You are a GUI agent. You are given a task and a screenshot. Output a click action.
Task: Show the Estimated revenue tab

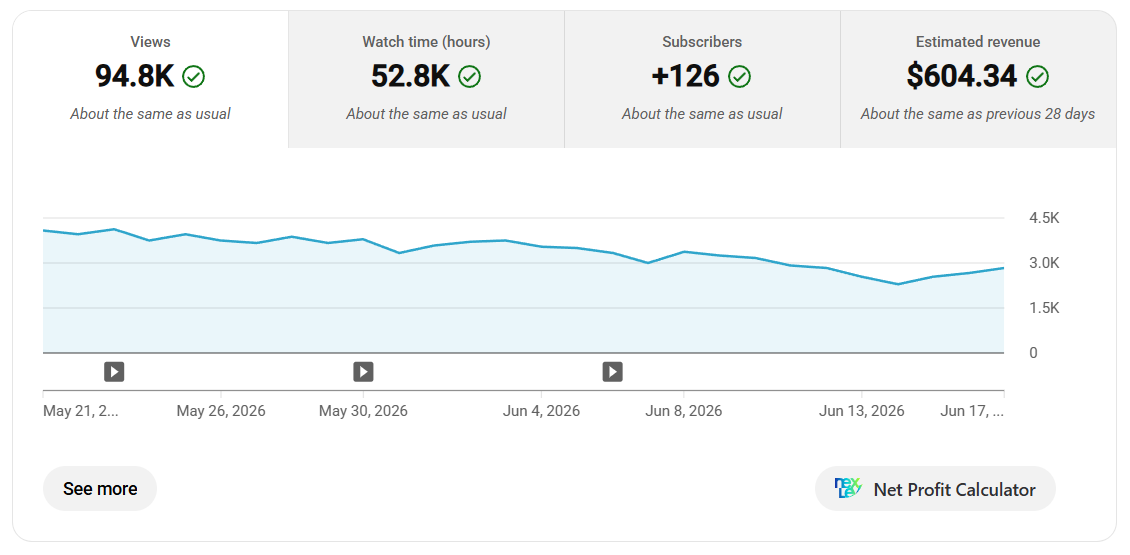(x=978, y=79)
